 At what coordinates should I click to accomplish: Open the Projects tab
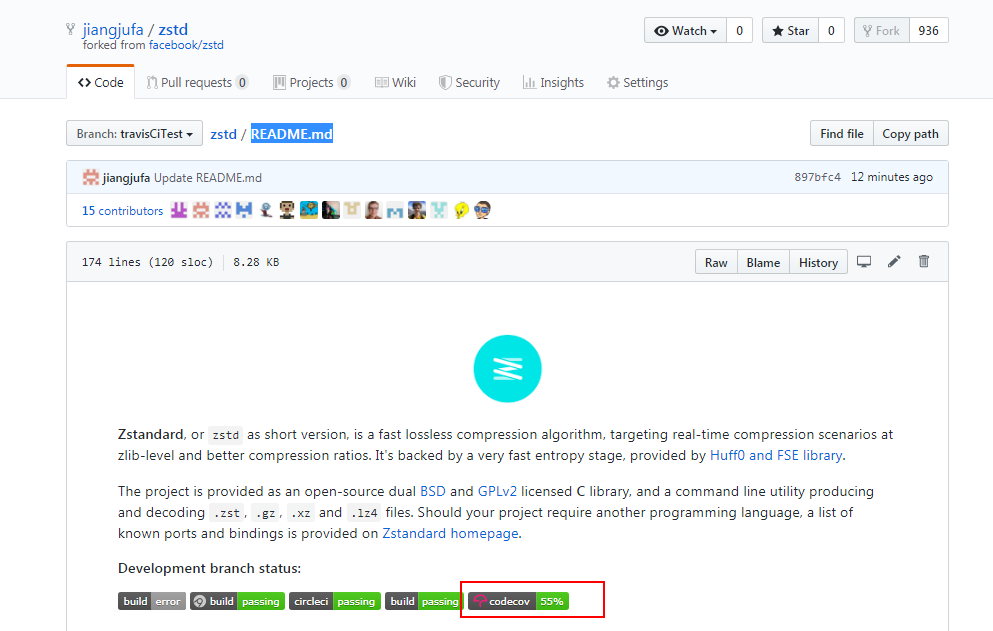[311, 82]
